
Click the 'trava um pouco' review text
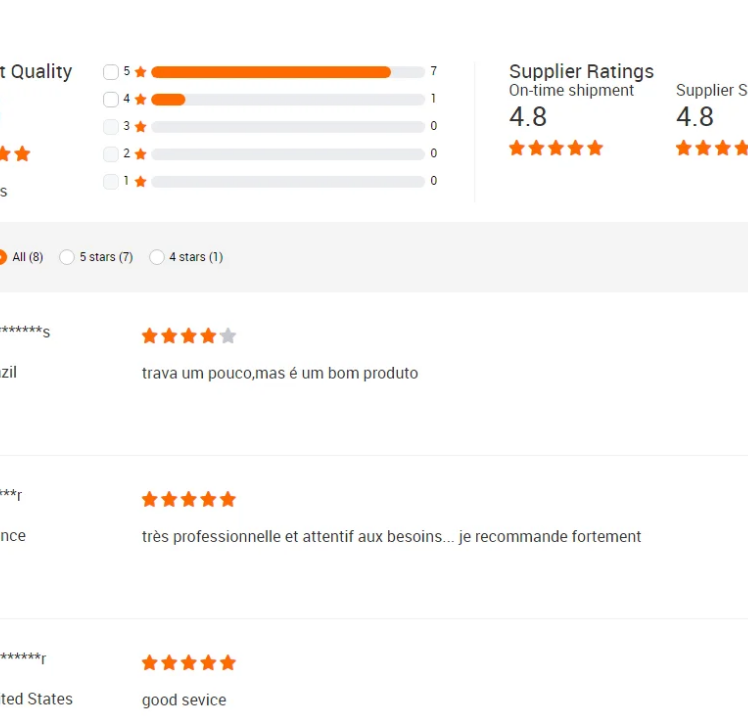click(x=280, y=373)
